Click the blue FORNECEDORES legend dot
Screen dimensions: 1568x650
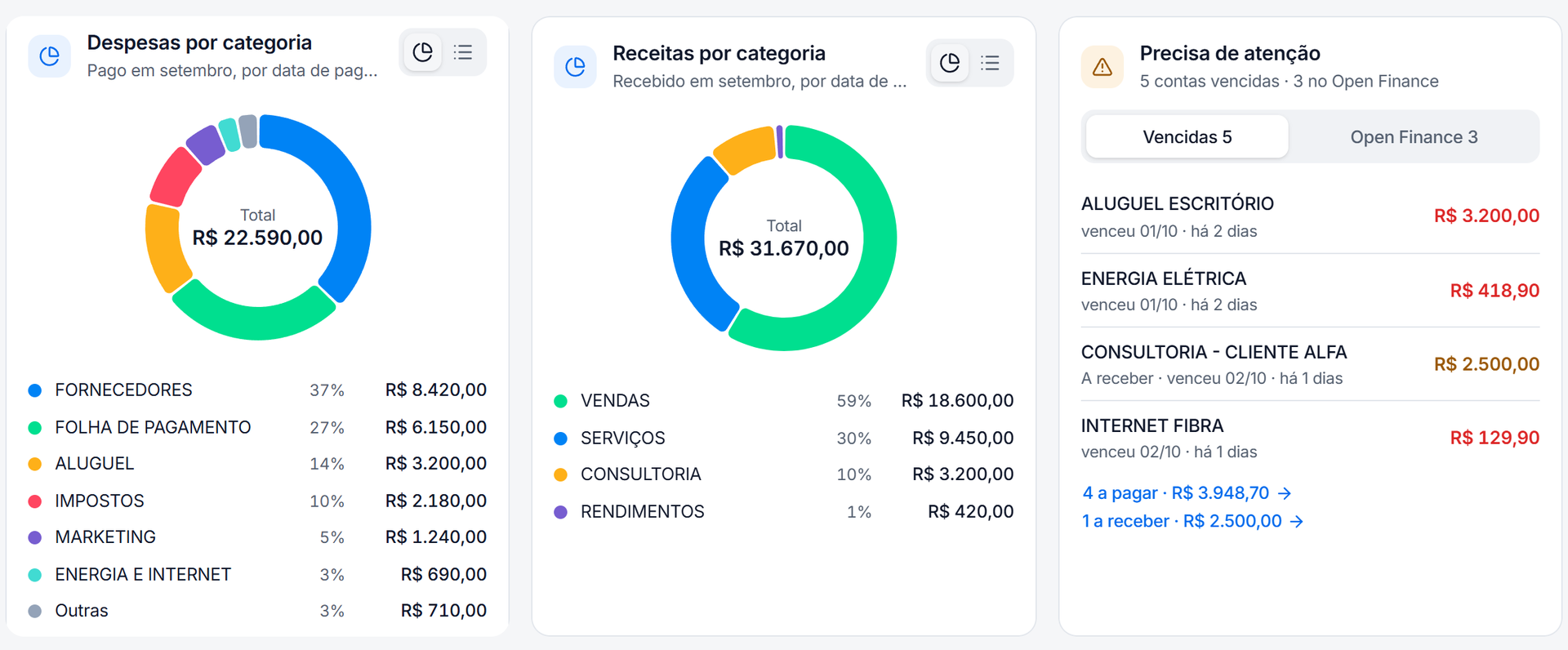[35, 390]
